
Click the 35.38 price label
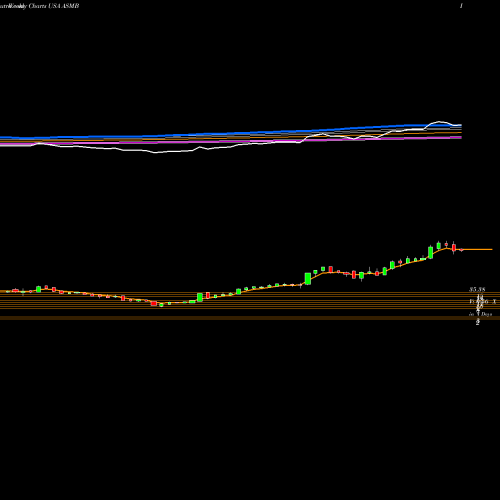[477, 289]
